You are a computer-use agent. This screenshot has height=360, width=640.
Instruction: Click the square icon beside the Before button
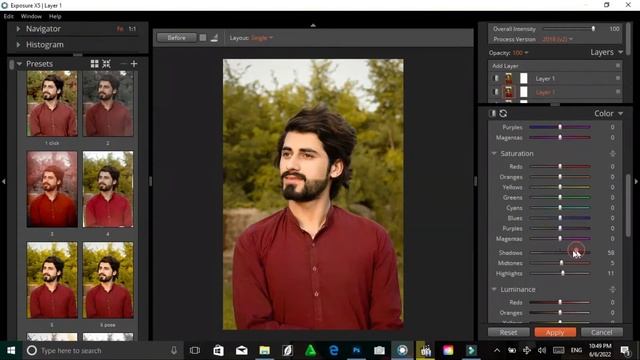203,38
